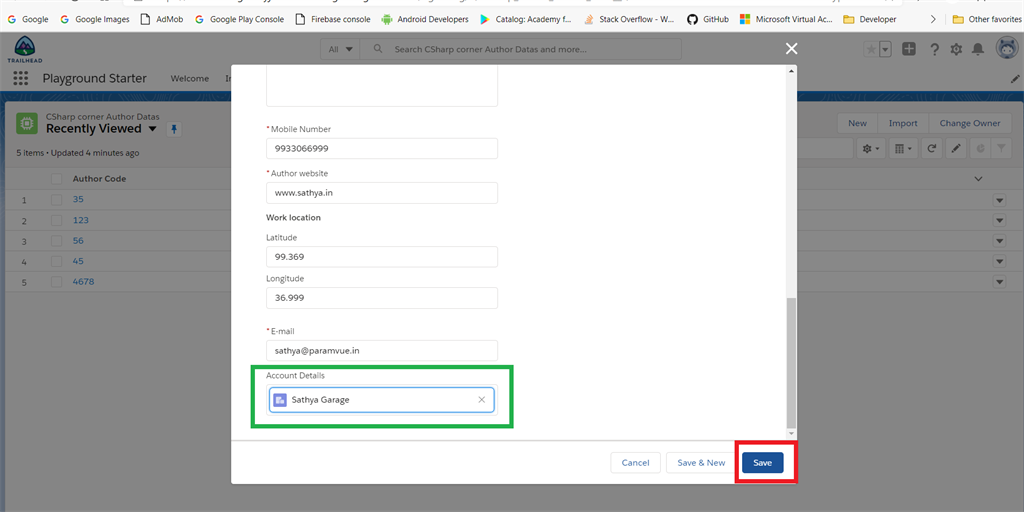Click the Mobile Number input field
The height and width of the screenshot is (512, 1024).
click(382, 148)
